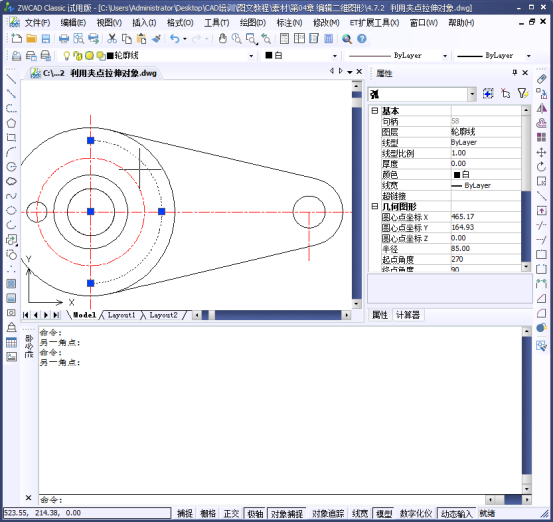Viewport: 553px width, 522px height.
Task: Toggle 栅格 grid display in status bar
Action: [x=208, y=513]
